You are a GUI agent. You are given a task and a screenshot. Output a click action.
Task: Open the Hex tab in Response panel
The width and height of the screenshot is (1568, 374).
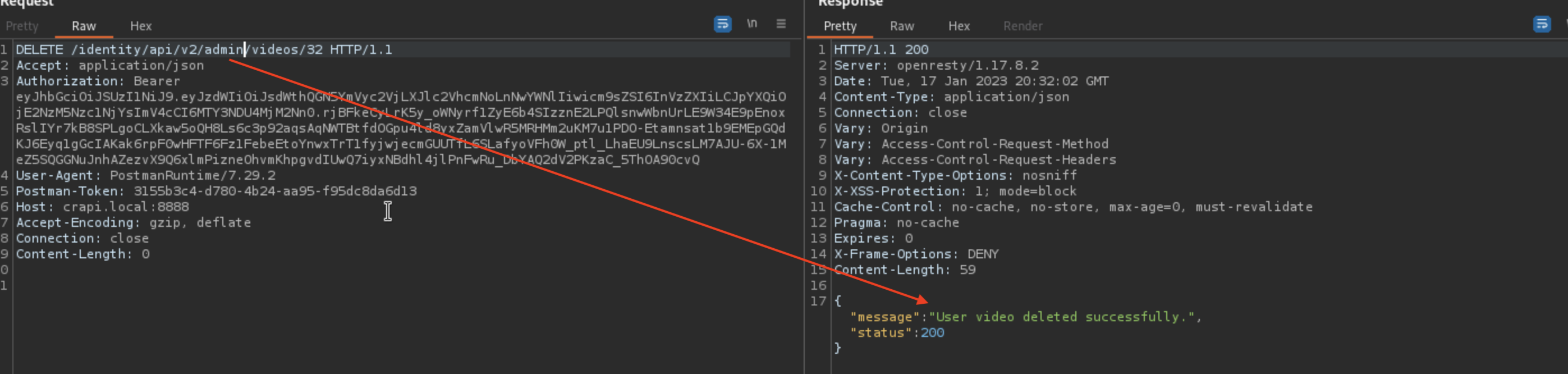959,26
